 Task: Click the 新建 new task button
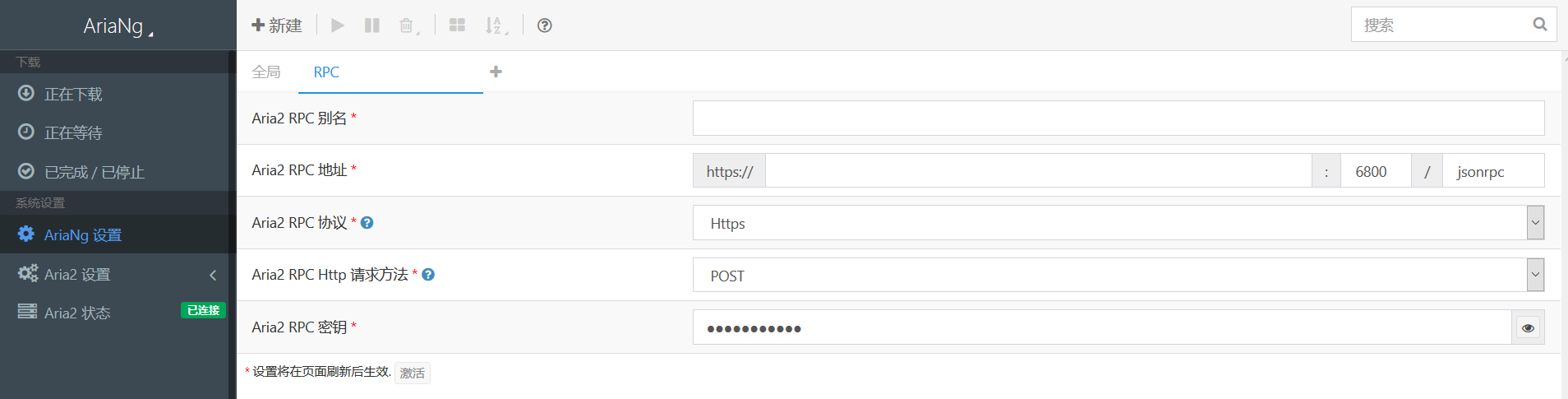click(x=277, y=26)
